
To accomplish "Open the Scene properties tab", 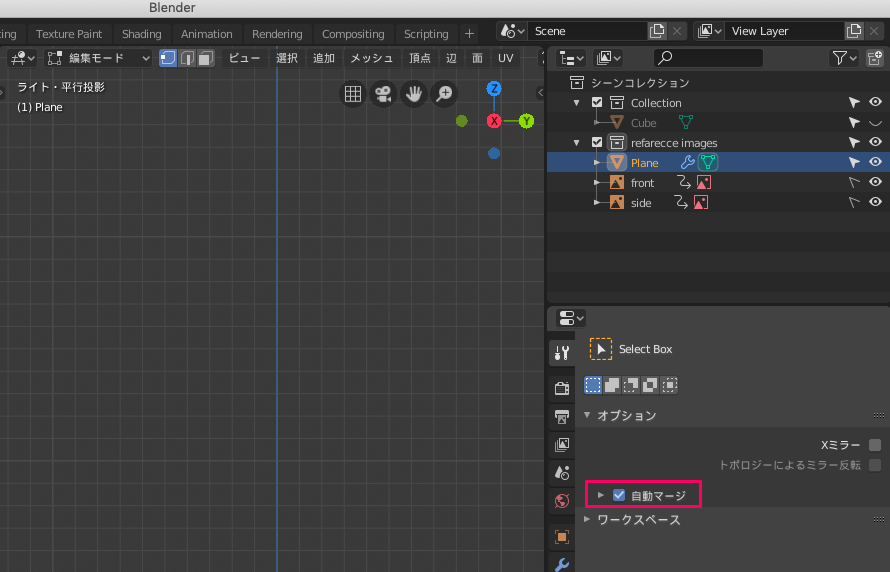I will pyautogui.click(x=562, y=472).
